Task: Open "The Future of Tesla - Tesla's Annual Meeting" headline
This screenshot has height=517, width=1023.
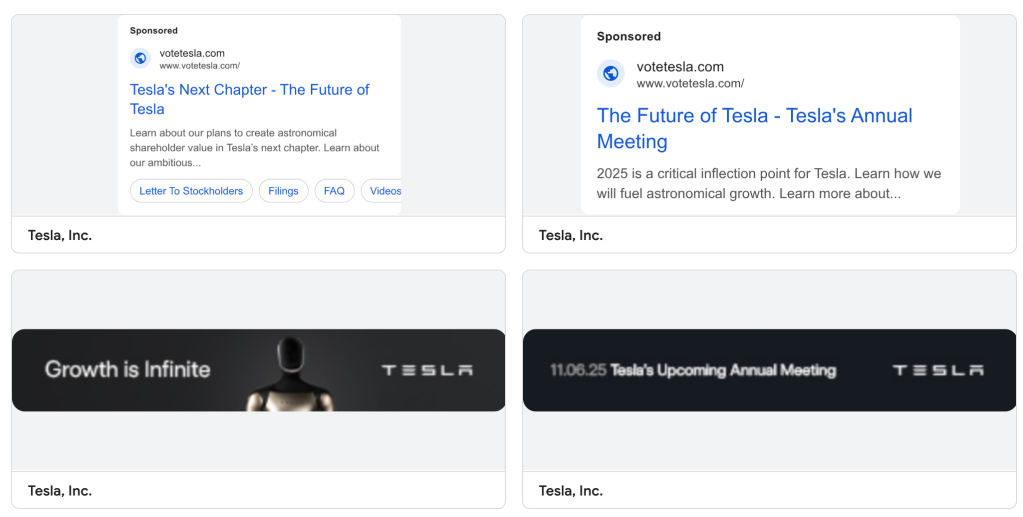Action: click(754, 128)
